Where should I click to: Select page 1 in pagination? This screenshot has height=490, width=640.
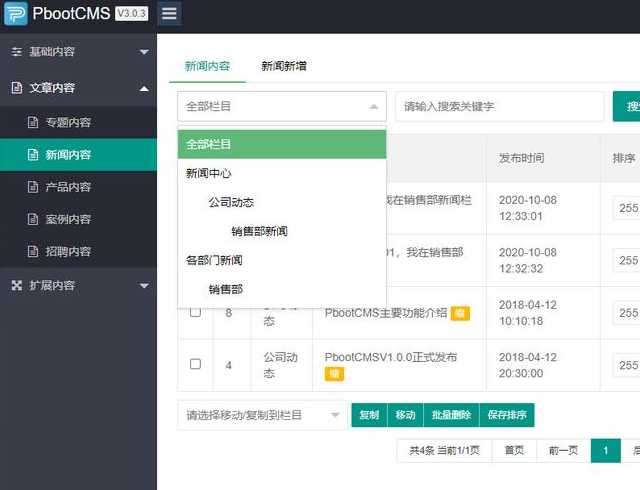[x=606, y=450]
